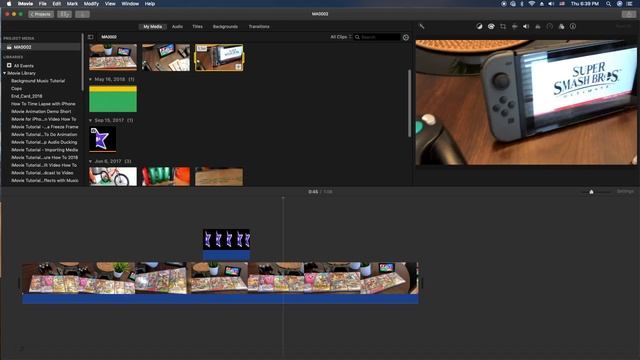Open the clip information icon

click(573, 26)
